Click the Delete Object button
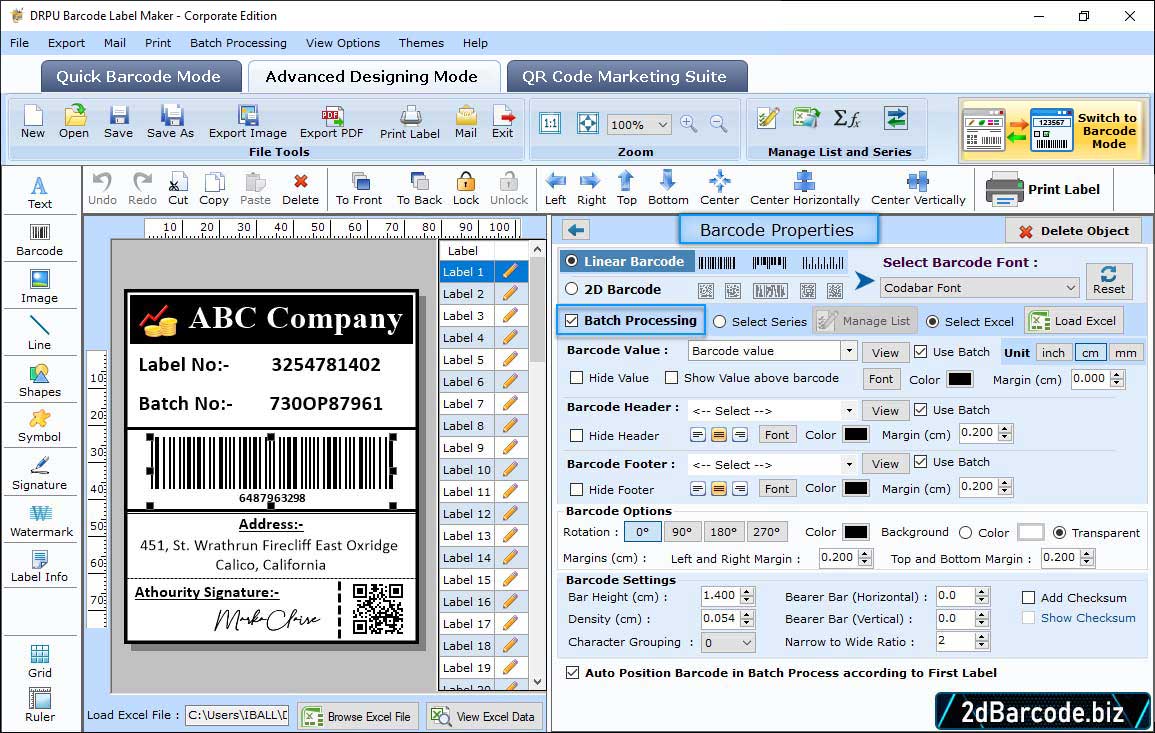The width and height of the screenshot is (1155, 733). pyautogui.click(x=1073, y=231)
